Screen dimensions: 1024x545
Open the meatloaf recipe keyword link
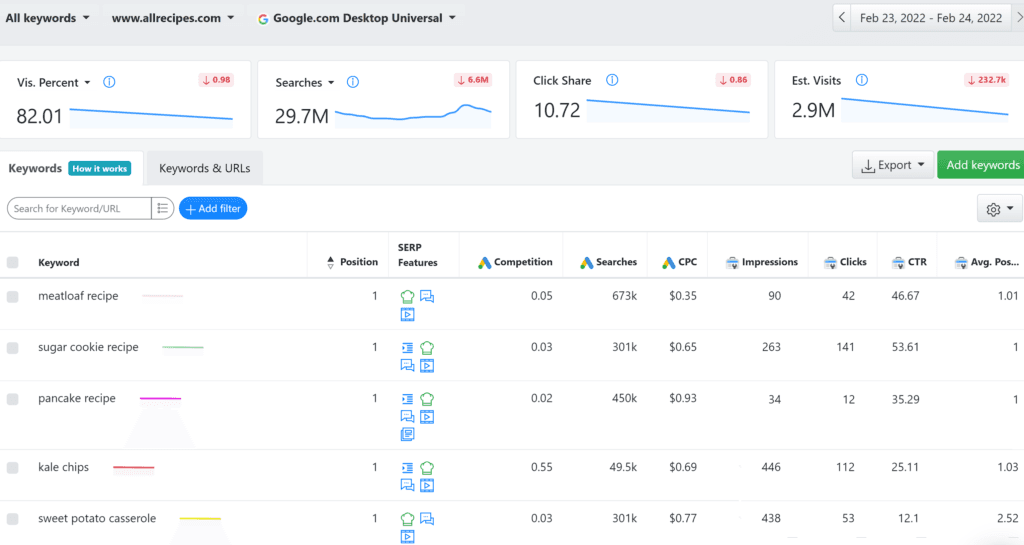[78, 296]
